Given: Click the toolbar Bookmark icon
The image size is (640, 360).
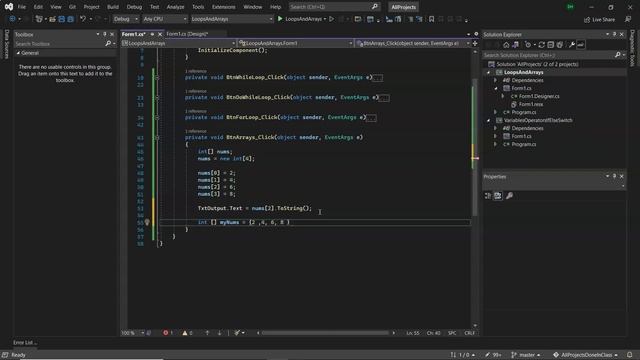Looking at the screenshot, I should pos(431,19).
